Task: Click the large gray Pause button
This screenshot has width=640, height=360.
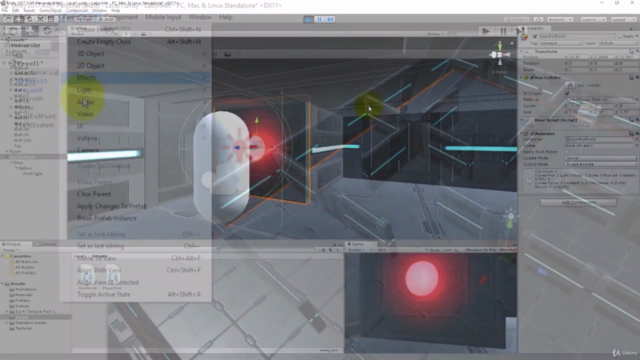Action: (x=503, y=31)
